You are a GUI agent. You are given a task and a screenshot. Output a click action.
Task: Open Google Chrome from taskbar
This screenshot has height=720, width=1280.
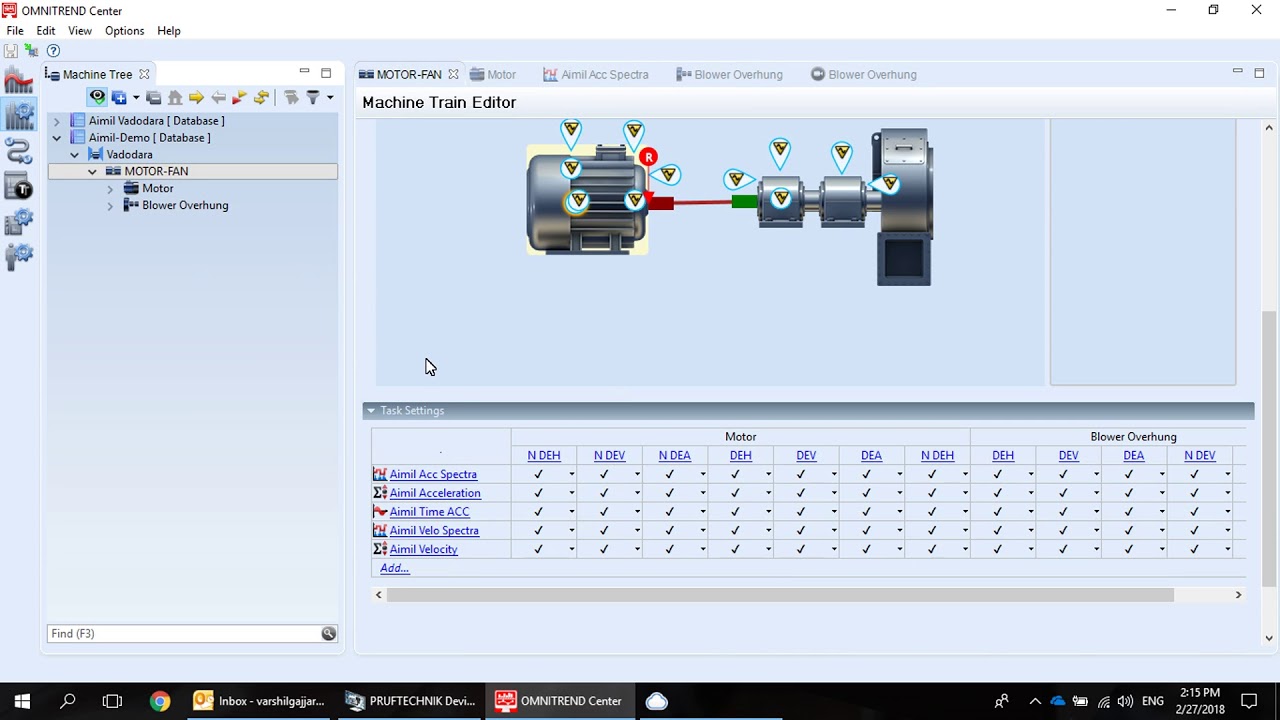[x=160, y=701]
